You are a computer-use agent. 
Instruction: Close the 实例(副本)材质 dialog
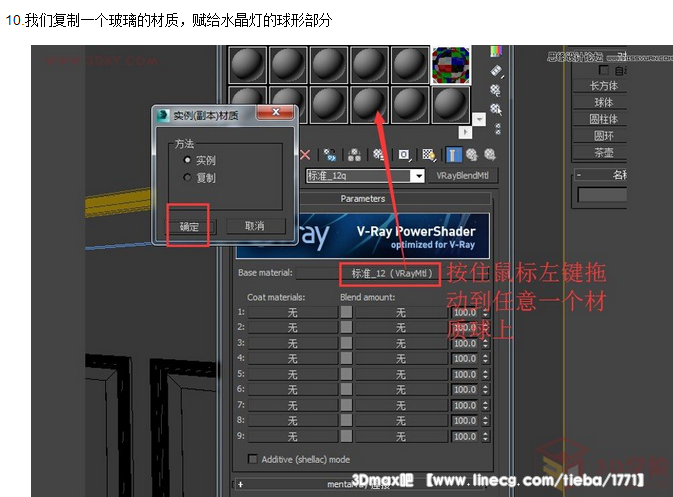coord(276,112)
